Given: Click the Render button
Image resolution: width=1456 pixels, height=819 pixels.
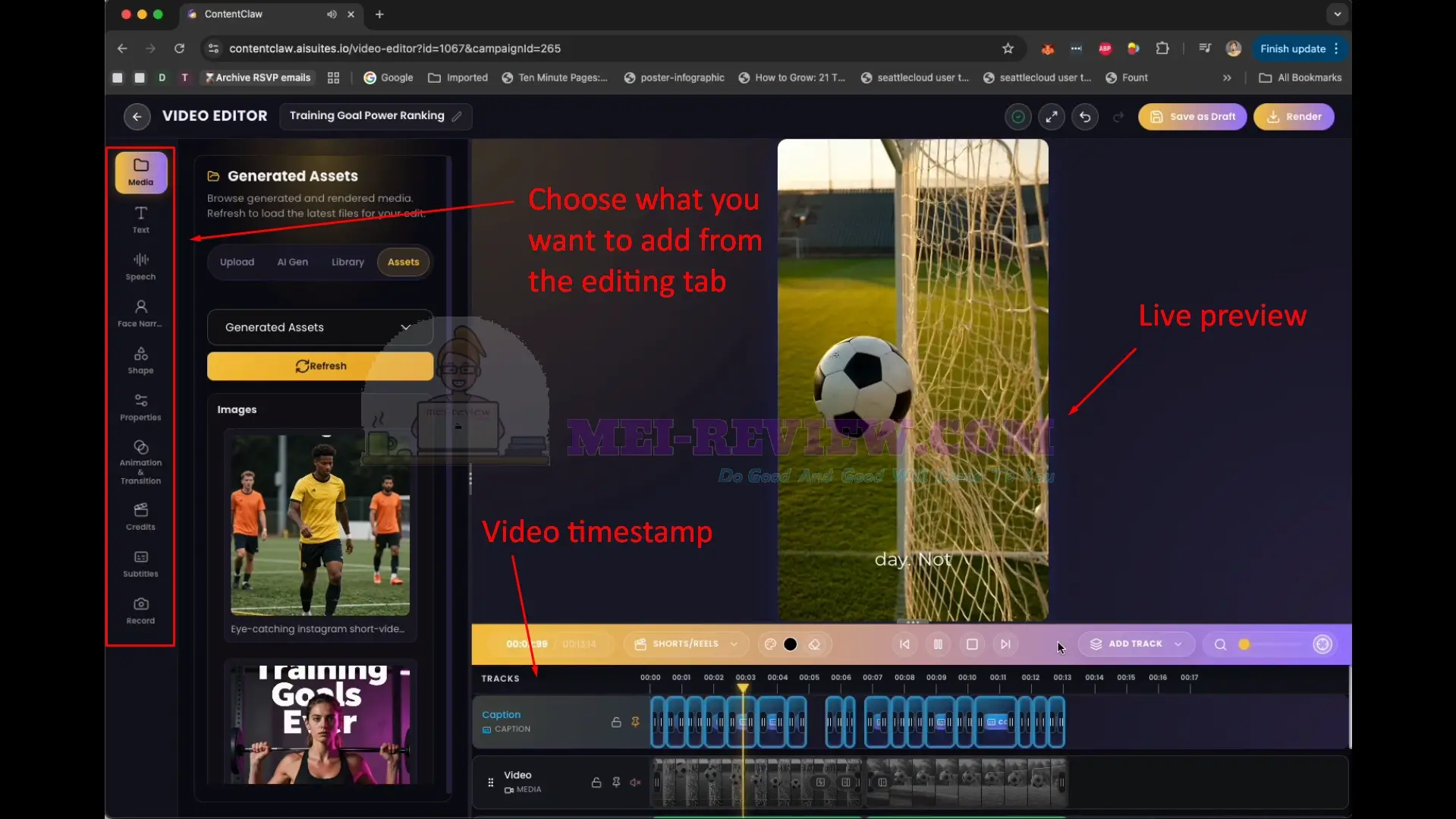Looking at the screenshot, I should (x=1294, y=117).
